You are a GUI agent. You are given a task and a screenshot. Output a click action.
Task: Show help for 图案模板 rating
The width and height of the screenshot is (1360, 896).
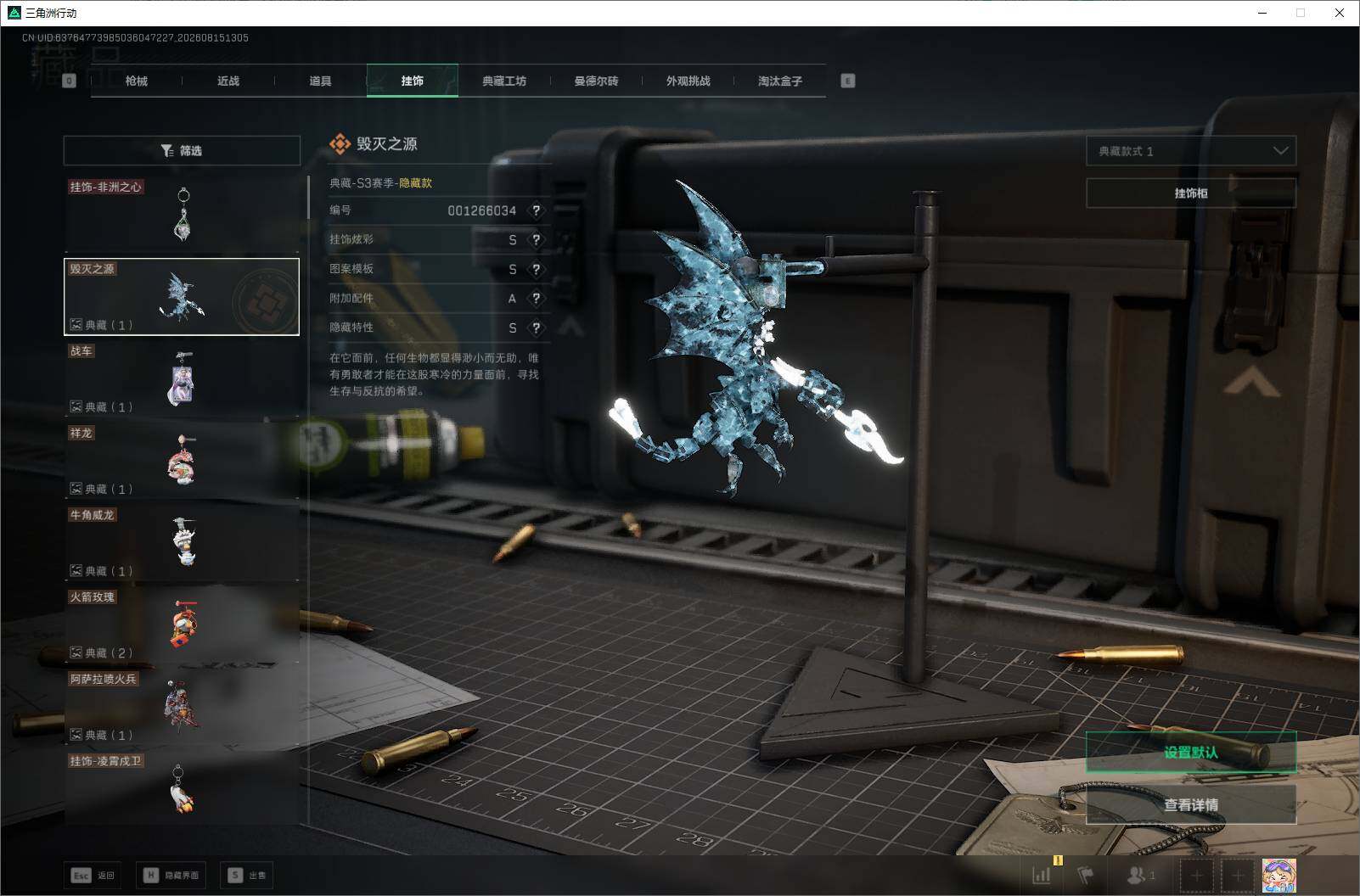[536, 270]
